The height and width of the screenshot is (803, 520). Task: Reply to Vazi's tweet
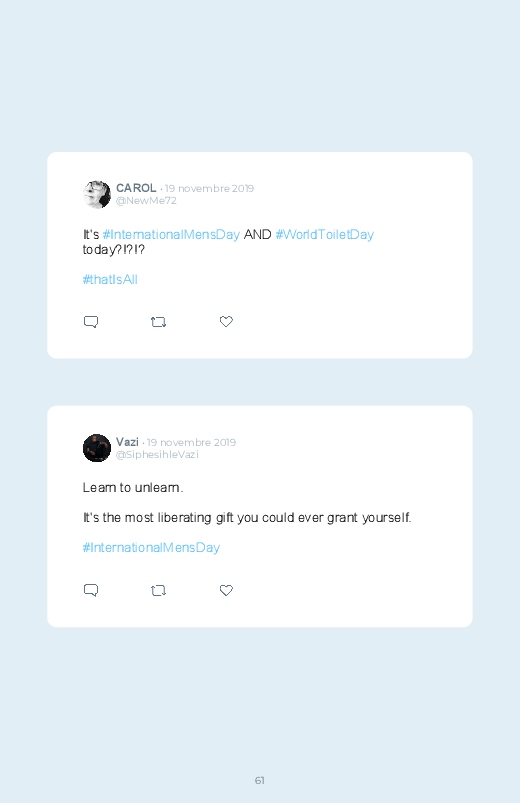(91, 590)
